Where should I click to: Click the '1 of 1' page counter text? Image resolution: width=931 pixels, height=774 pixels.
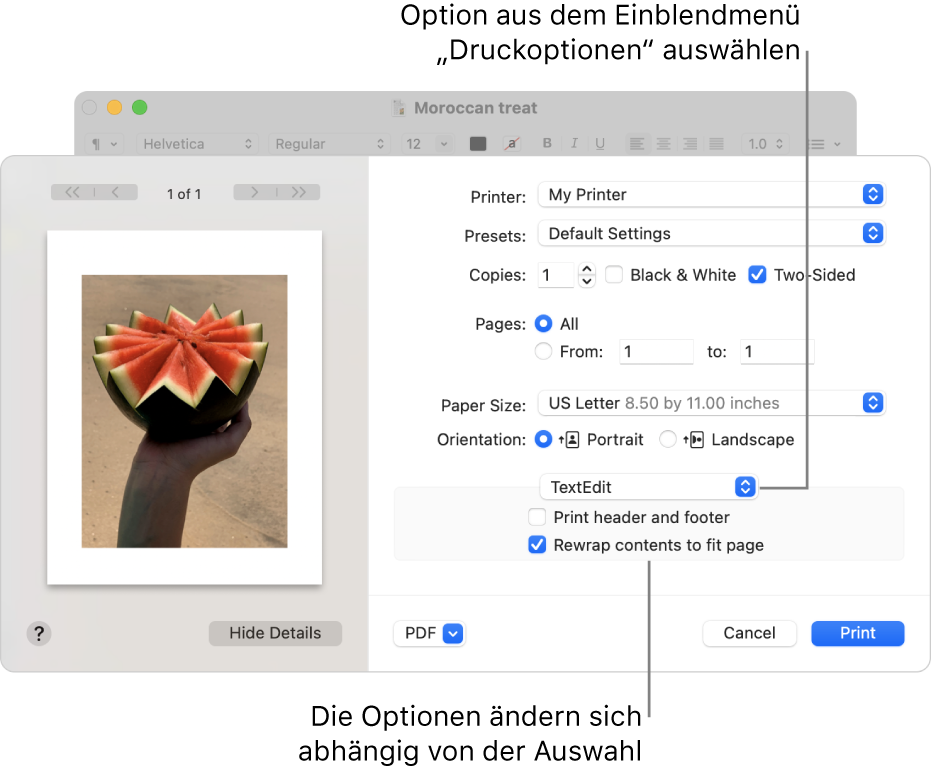(184, 194)
